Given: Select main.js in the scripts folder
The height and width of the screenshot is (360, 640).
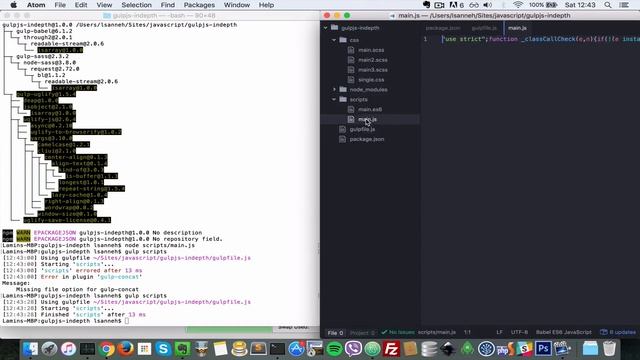Looking at the screenshot, I should tap(367, 119).
